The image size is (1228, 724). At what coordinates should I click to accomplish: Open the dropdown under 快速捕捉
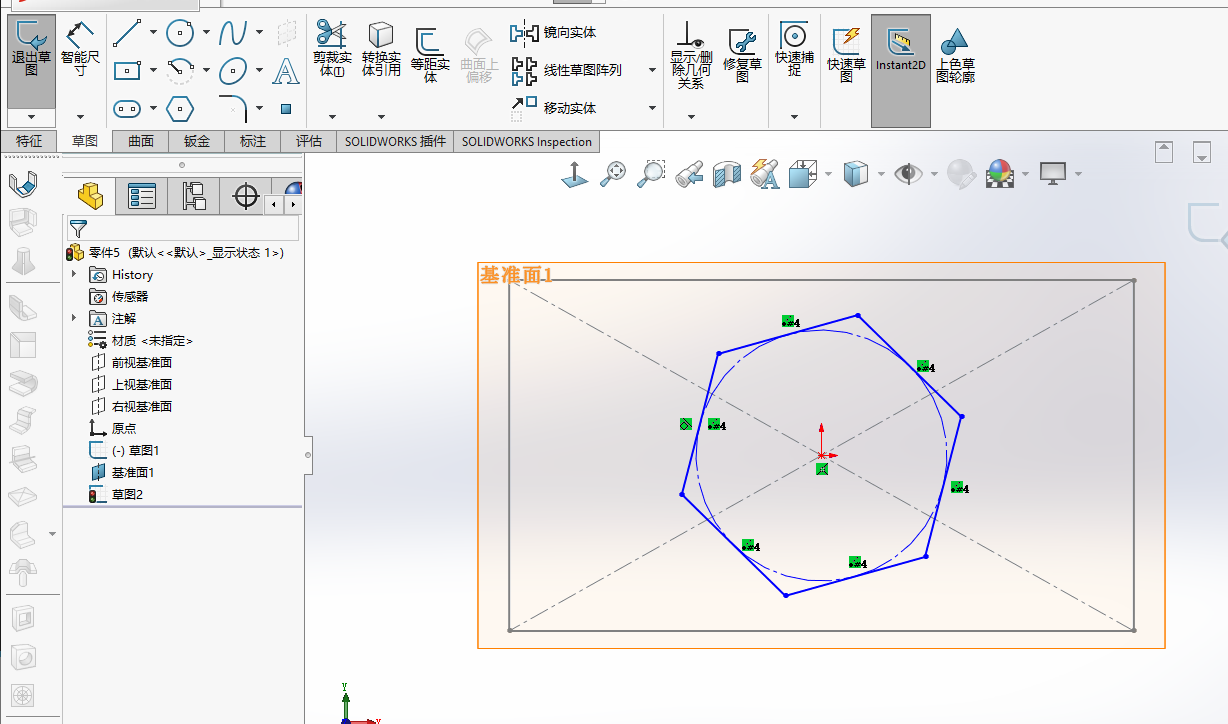pyautogui.click(x=794, y=117)
